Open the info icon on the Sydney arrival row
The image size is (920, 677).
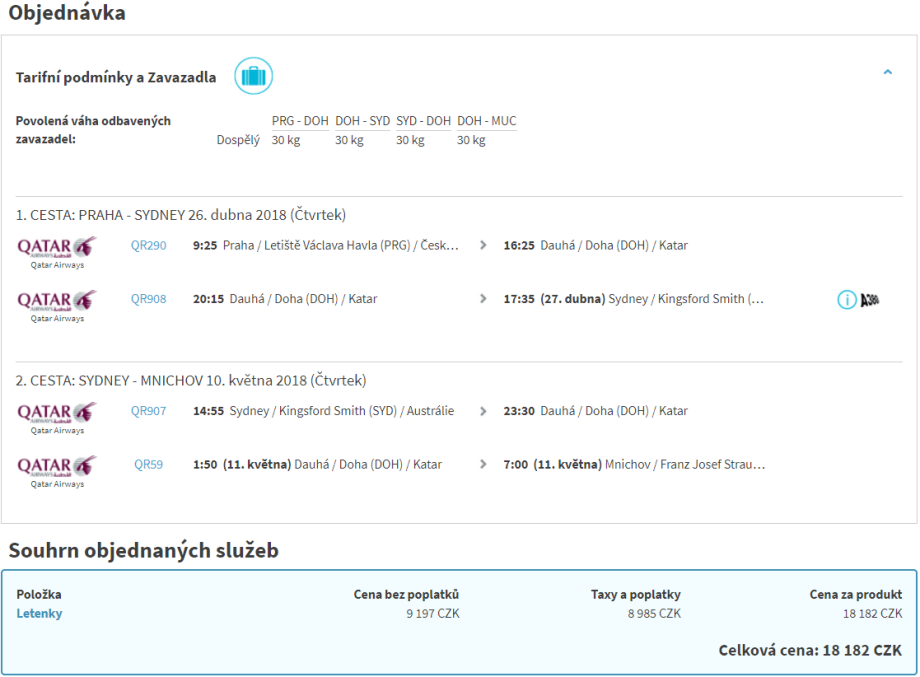tap(847, 299)
